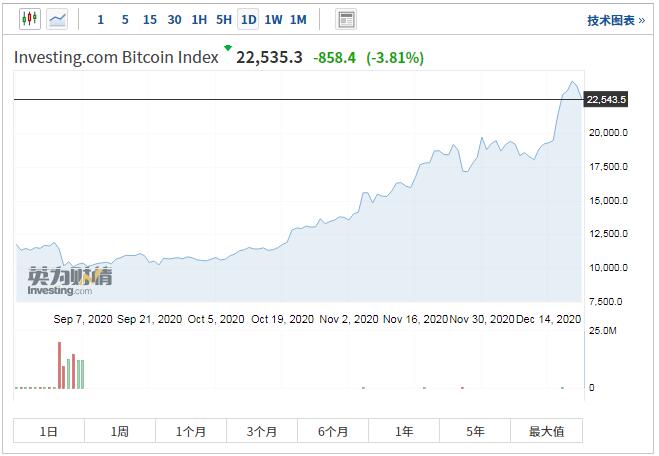This screenshot has height=456, width=659.
Task: Select the 1D interval button
Action: tap(248, 20)
